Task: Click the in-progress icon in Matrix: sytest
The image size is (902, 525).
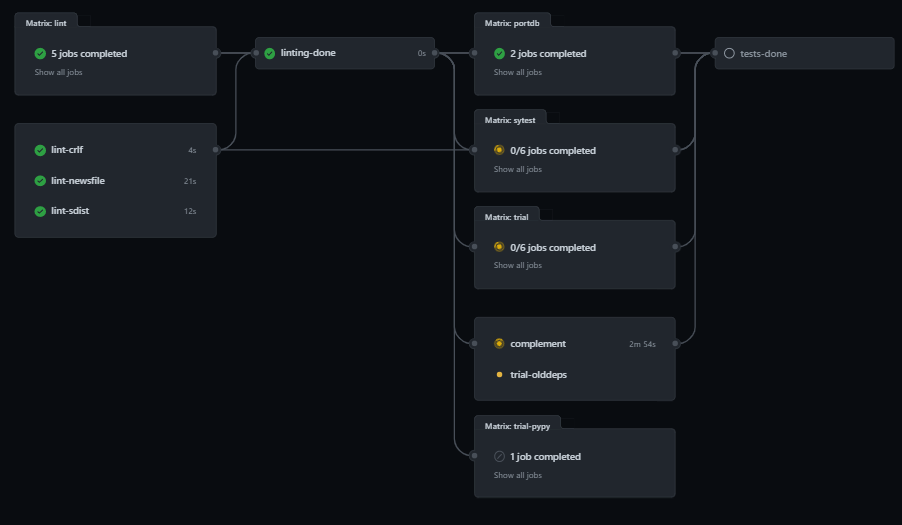Action: tap(499, 150)
